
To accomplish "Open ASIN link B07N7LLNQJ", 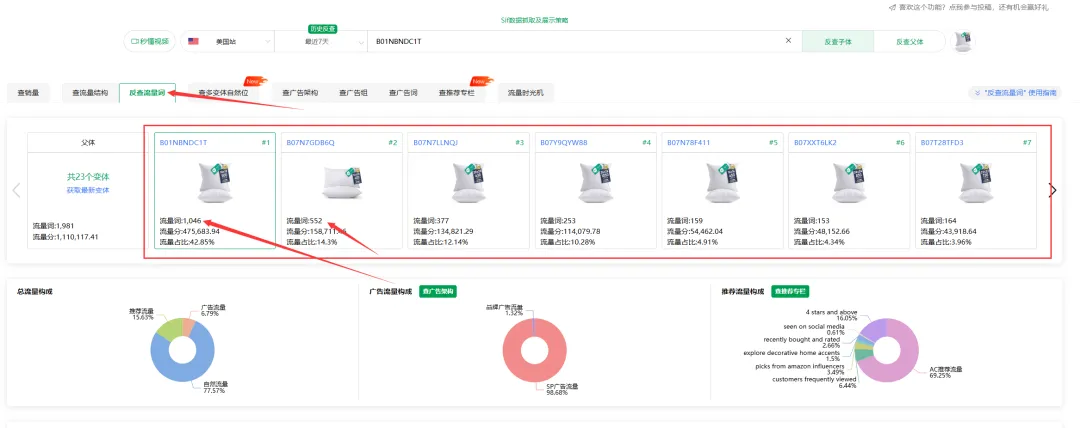I will click(435, 143).
